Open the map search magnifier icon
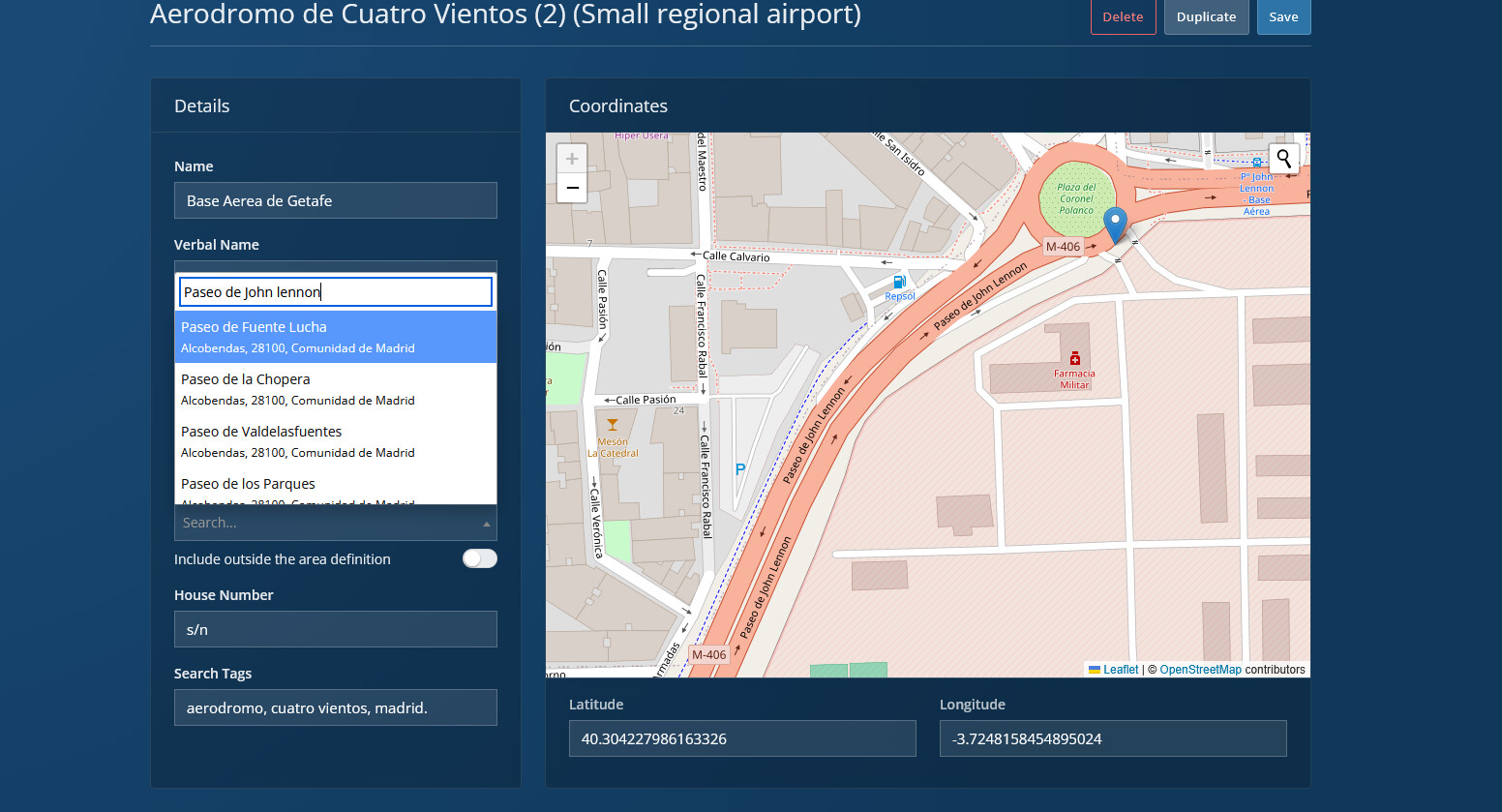Screen dimensions: 1502x812 (x=1283, y=159)
